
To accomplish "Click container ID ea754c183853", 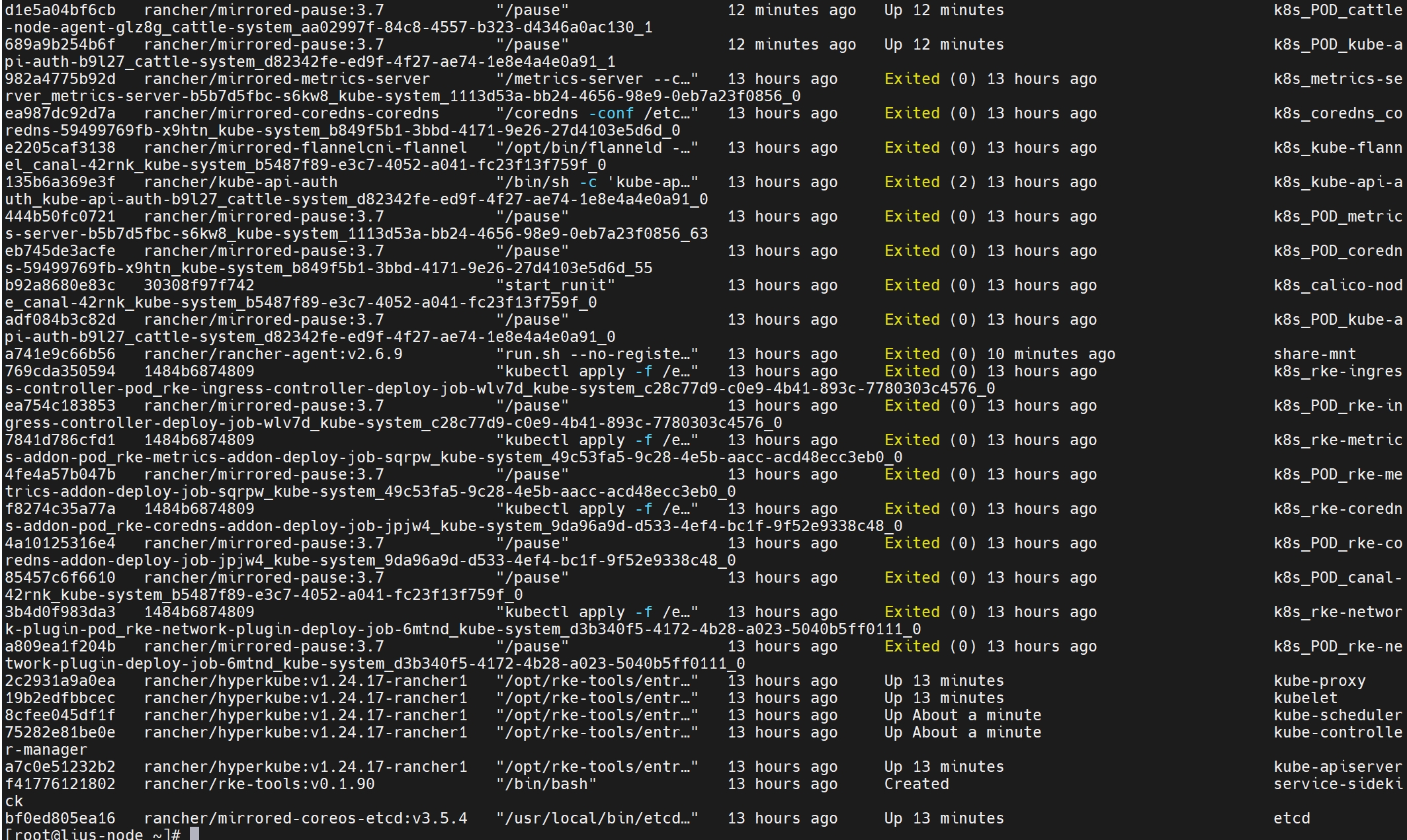I will pos(60,406).
